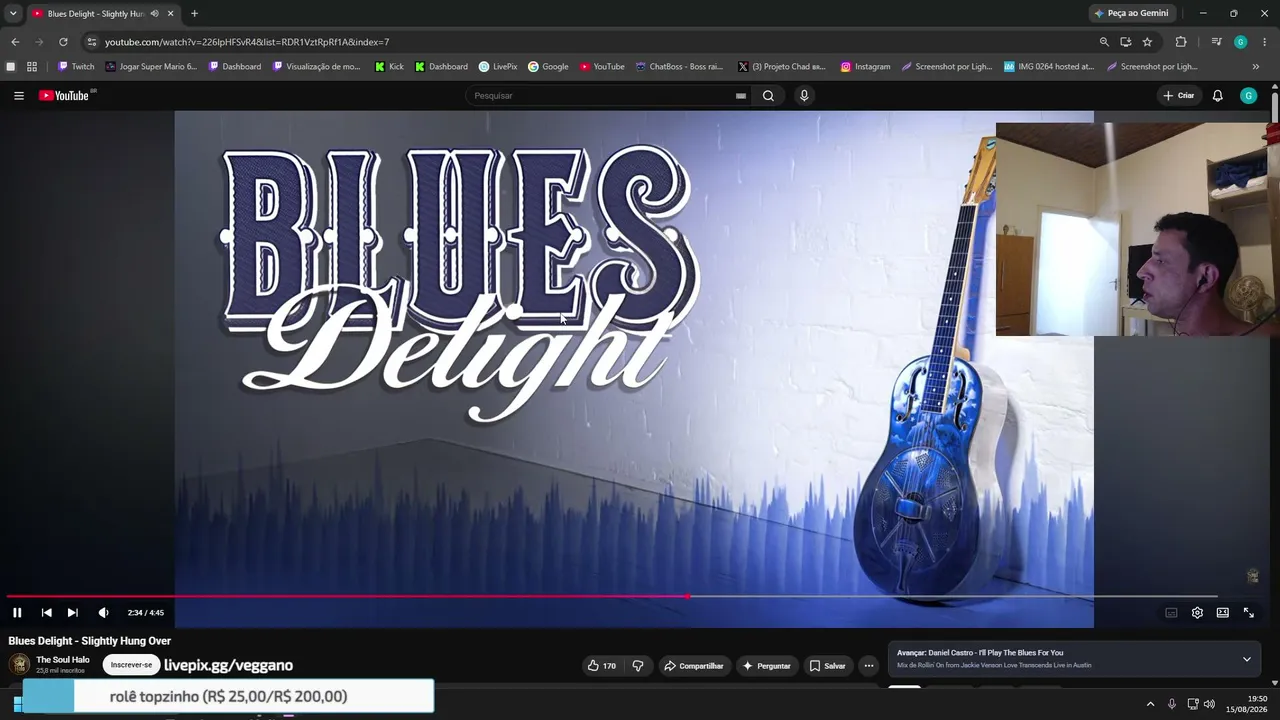
Task: Skip to the next video
Action: click(x=72, y=613)
